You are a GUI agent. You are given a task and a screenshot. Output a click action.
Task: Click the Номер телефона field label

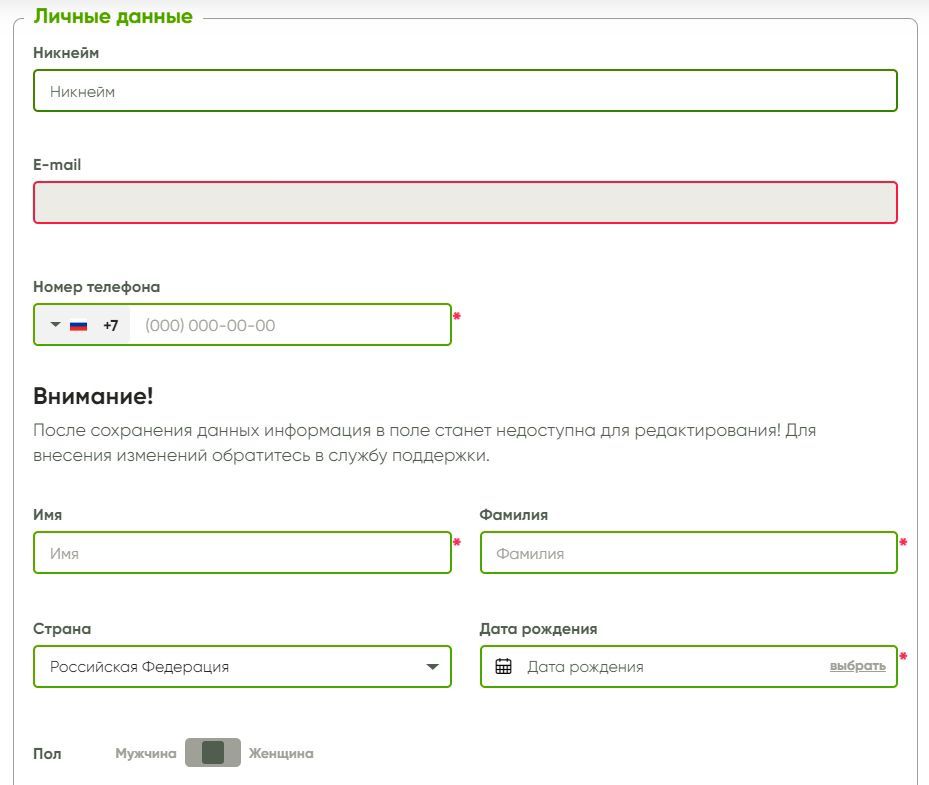(96, 287)
